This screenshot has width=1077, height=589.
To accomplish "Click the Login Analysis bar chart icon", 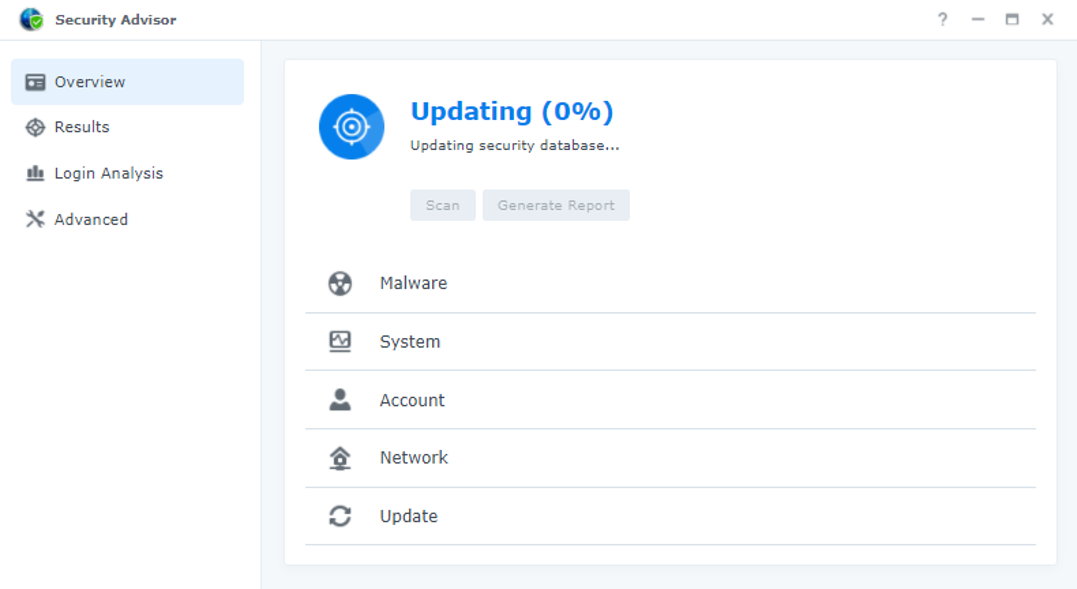I will [x=36, y=173].
